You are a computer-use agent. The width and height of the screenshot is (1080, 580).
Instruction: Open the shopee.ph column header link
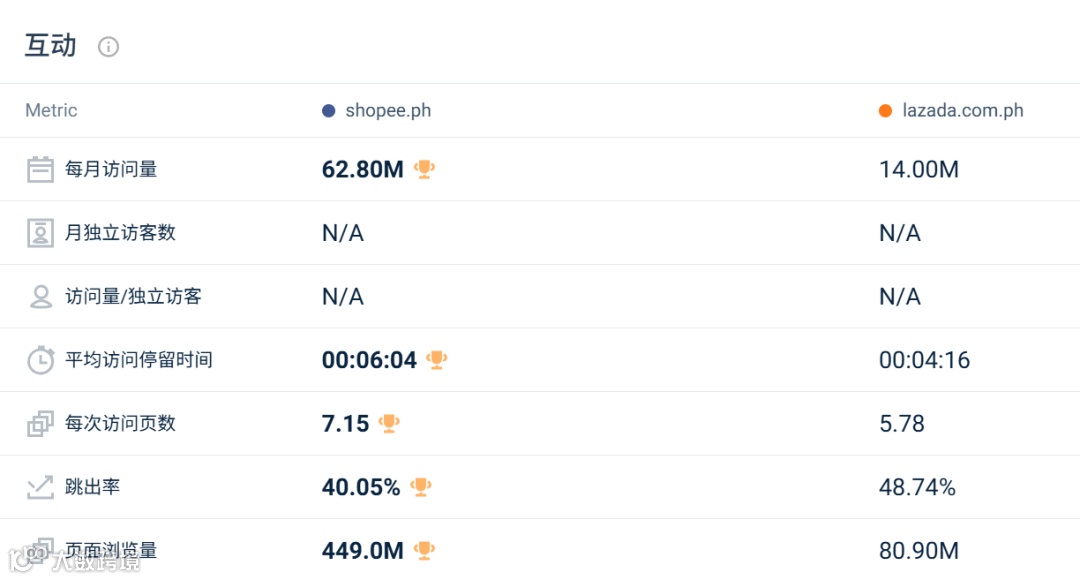pyautogui.click(x=388, y=111)
